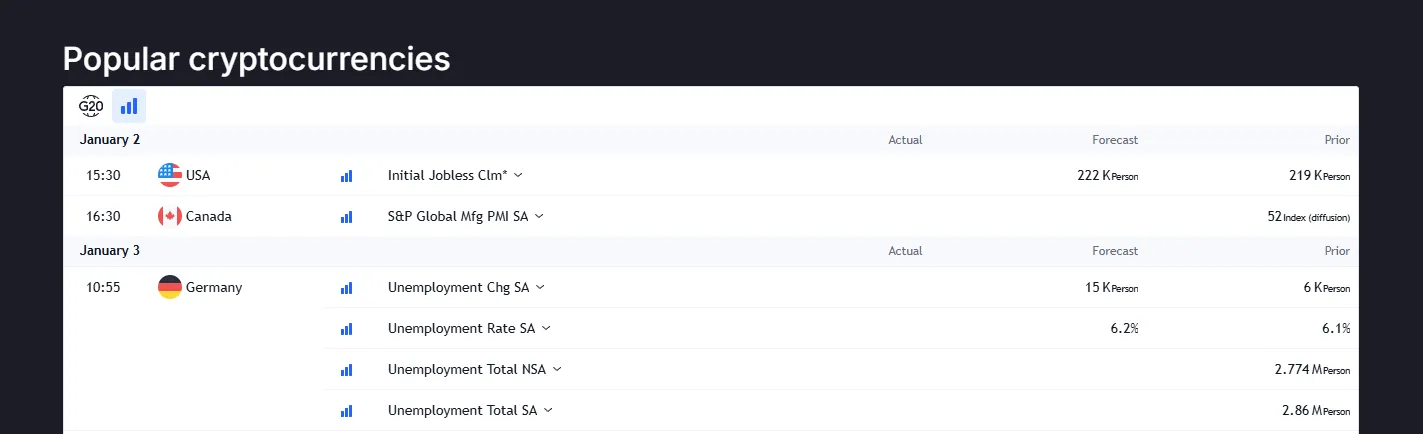Expand Unemployment Chg SA chevron
1423x434 pixels.
tap(540, 287)
